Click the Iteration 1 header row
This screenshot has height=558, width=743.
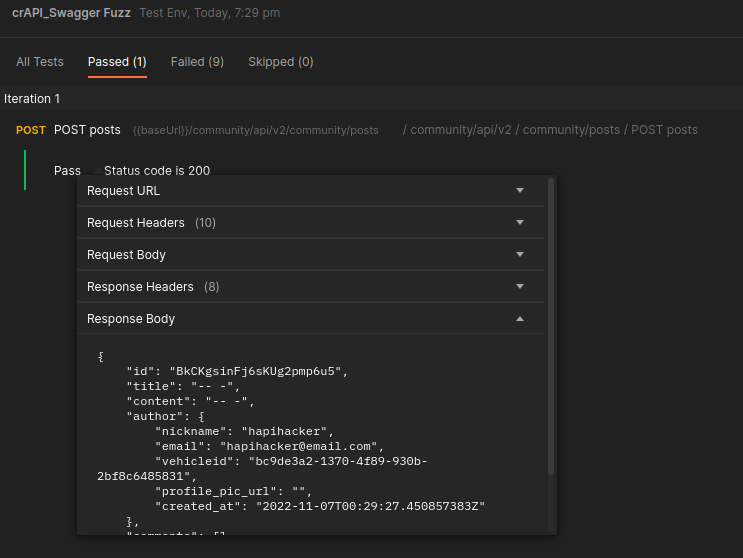32,99
